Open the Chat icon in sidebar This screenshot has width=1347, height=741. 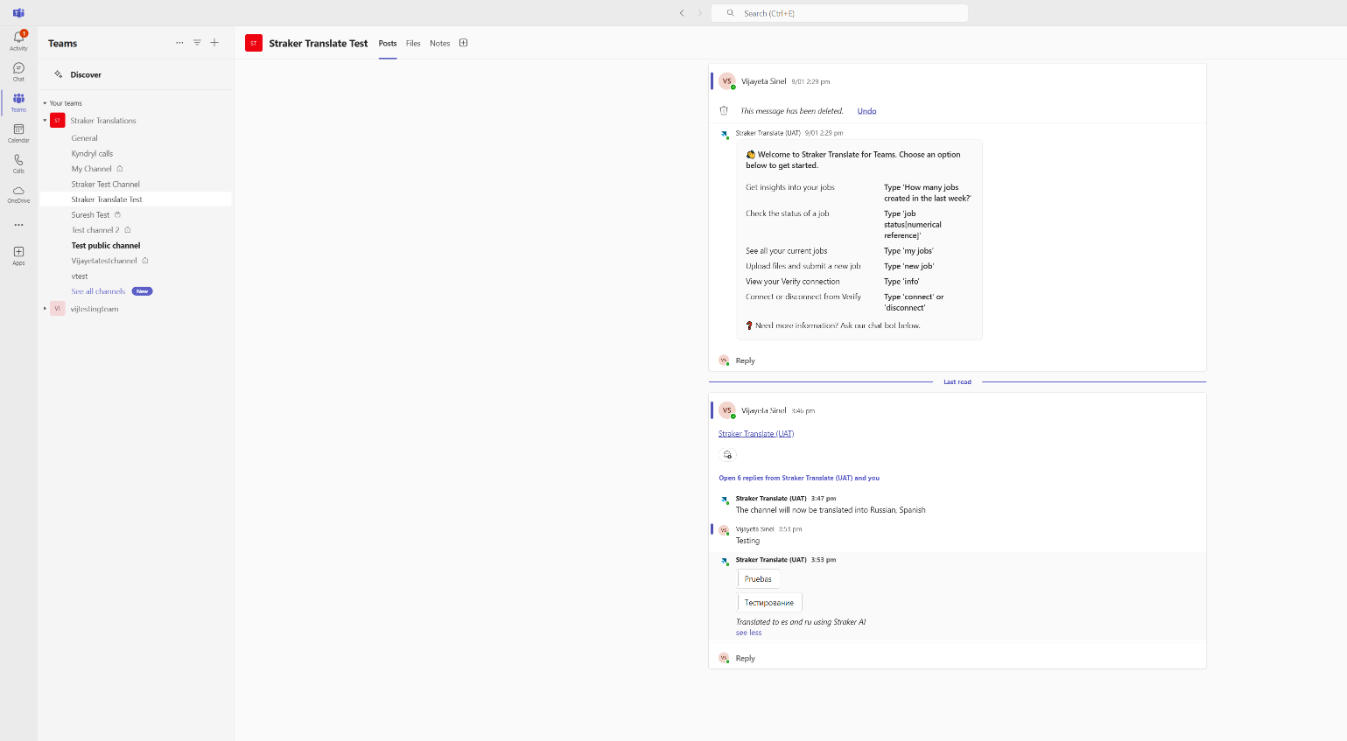coord(18,71)
